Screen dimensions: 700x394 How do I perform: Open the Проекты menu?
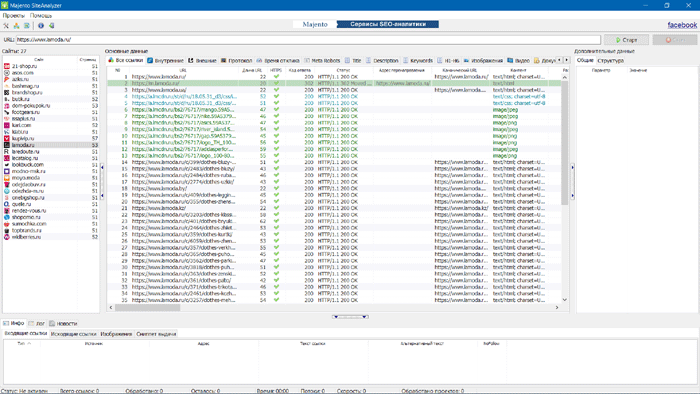(13, 16)
